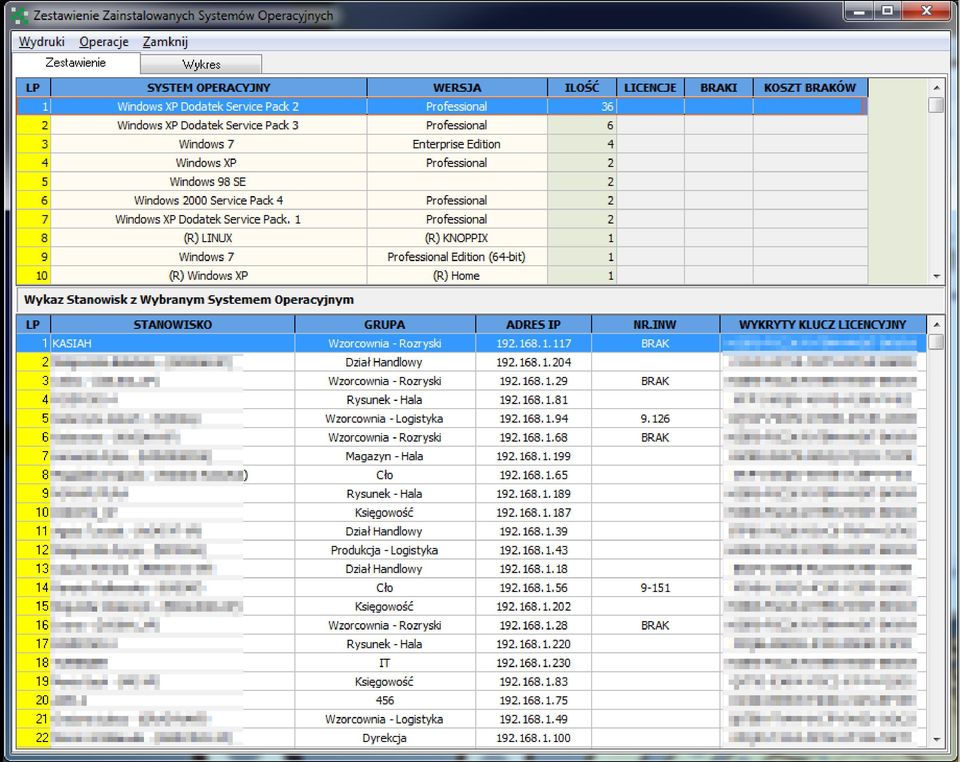The image size is (960, 762).
Task: Click the WERSJA column header
Action: coord(457,88)
